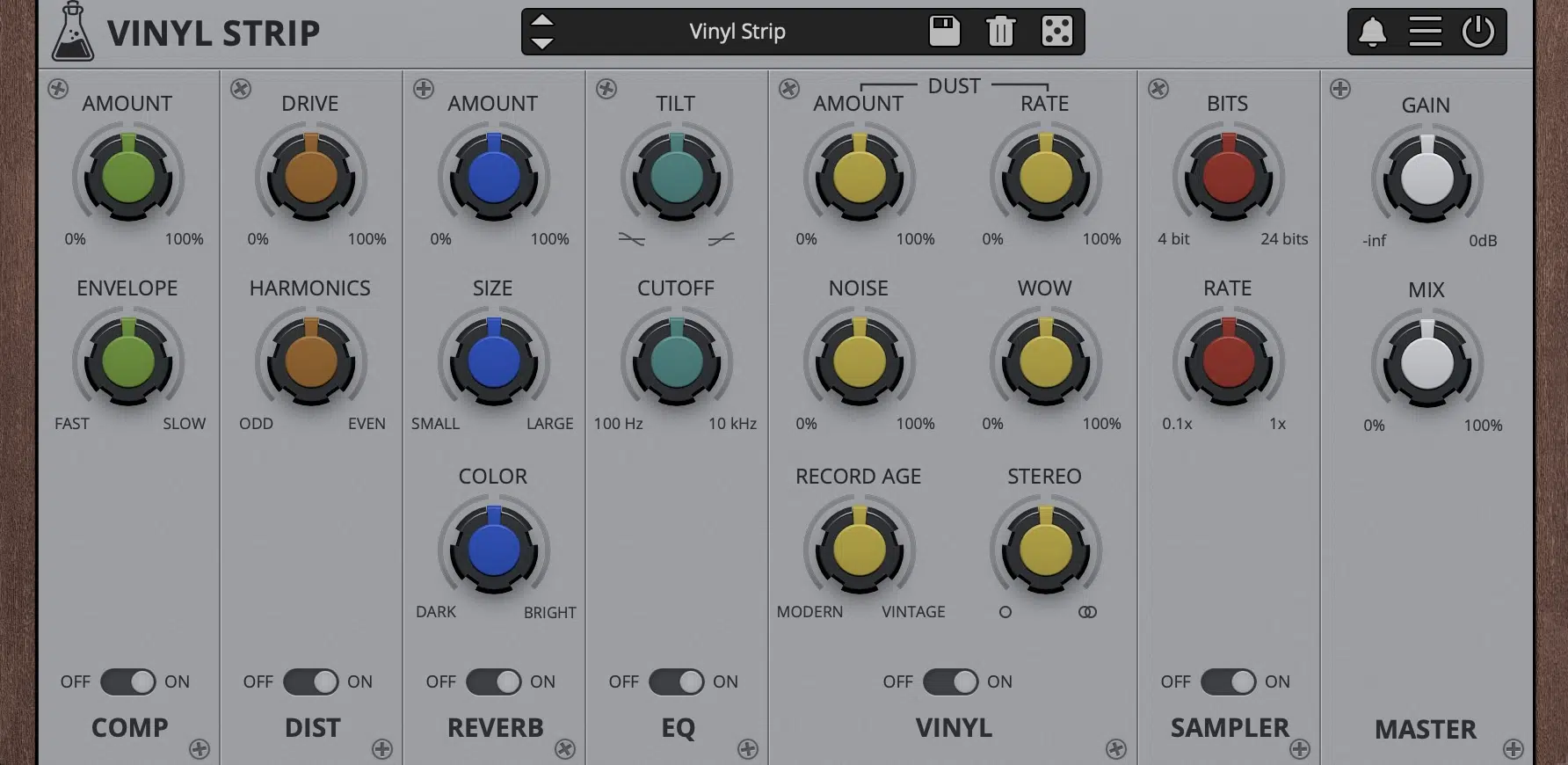
Task: Click the screw icon above the VINYL section
Action: click(x=789, y=89)
